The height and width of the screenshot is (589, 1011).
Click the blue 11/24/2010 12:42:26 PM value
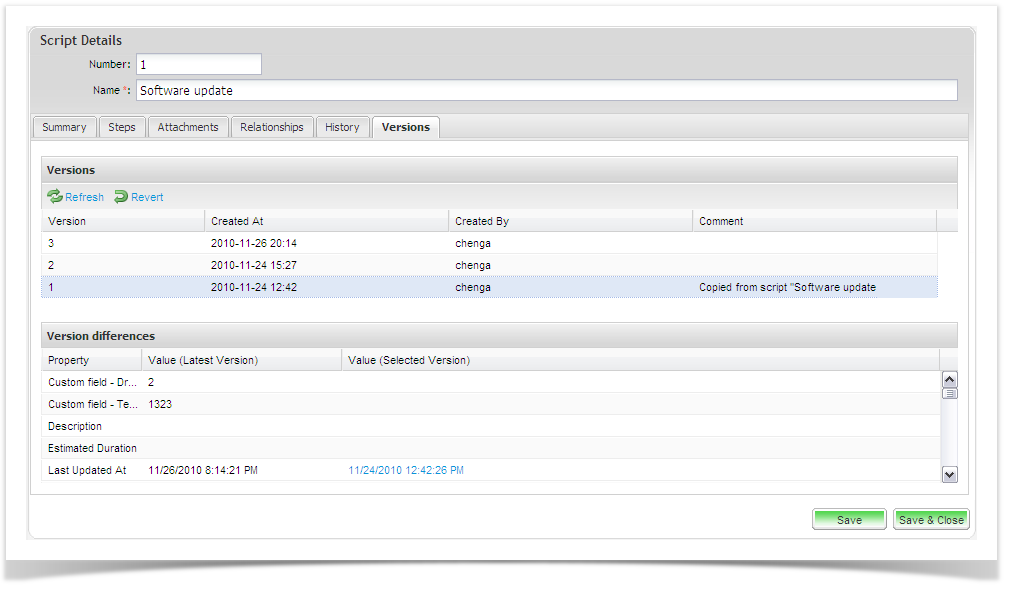[406, 470]
